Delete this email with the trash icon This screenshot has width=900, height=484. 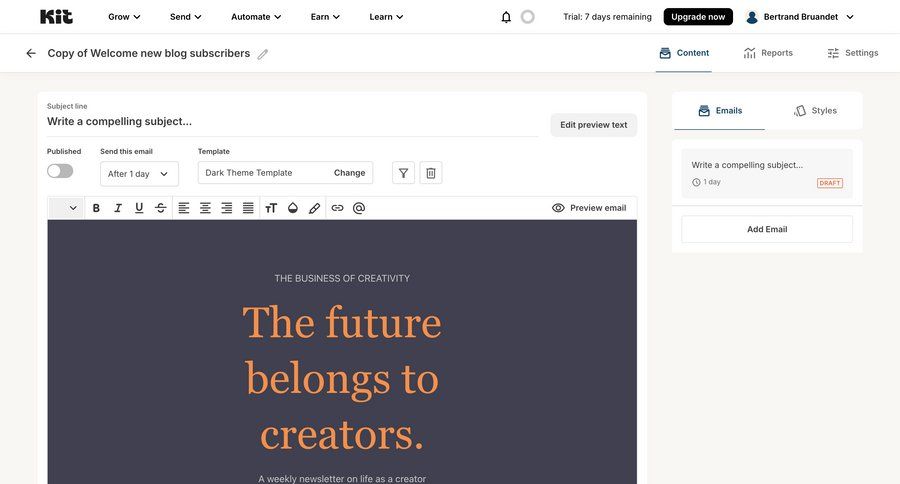coord(431,173)
